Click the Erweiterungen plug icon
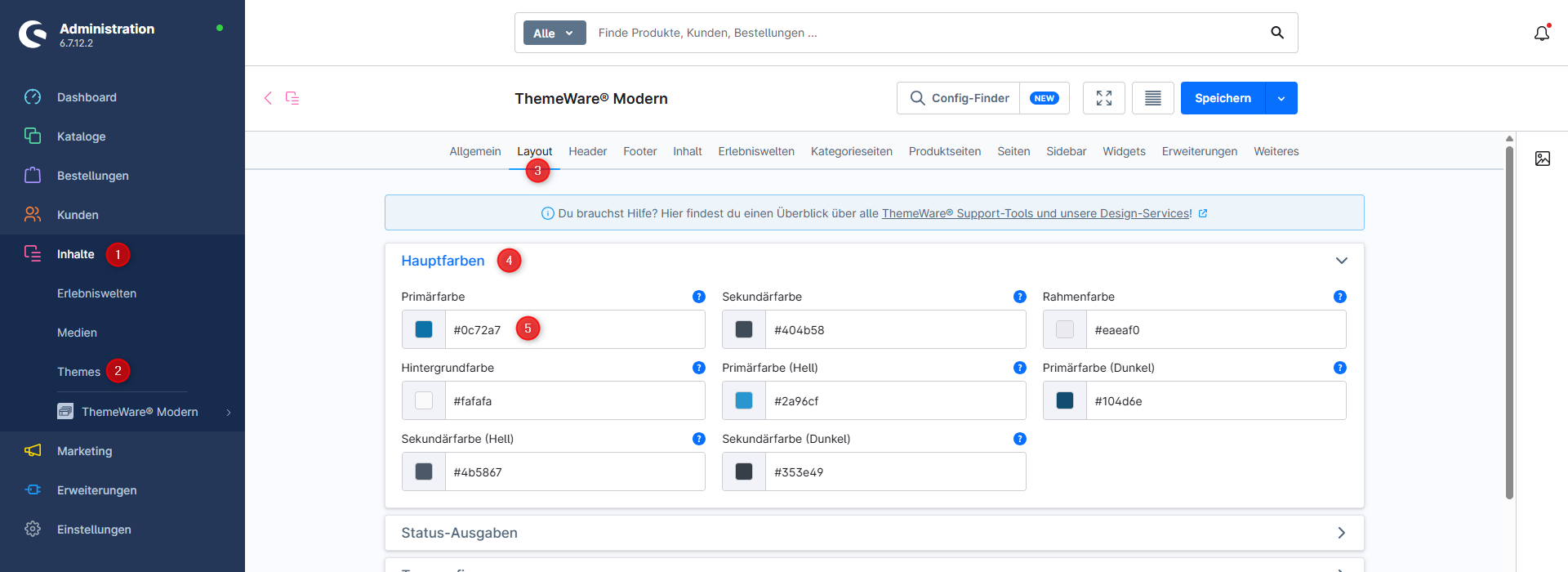Viewport: 1568px width, 572px height. 33,490
